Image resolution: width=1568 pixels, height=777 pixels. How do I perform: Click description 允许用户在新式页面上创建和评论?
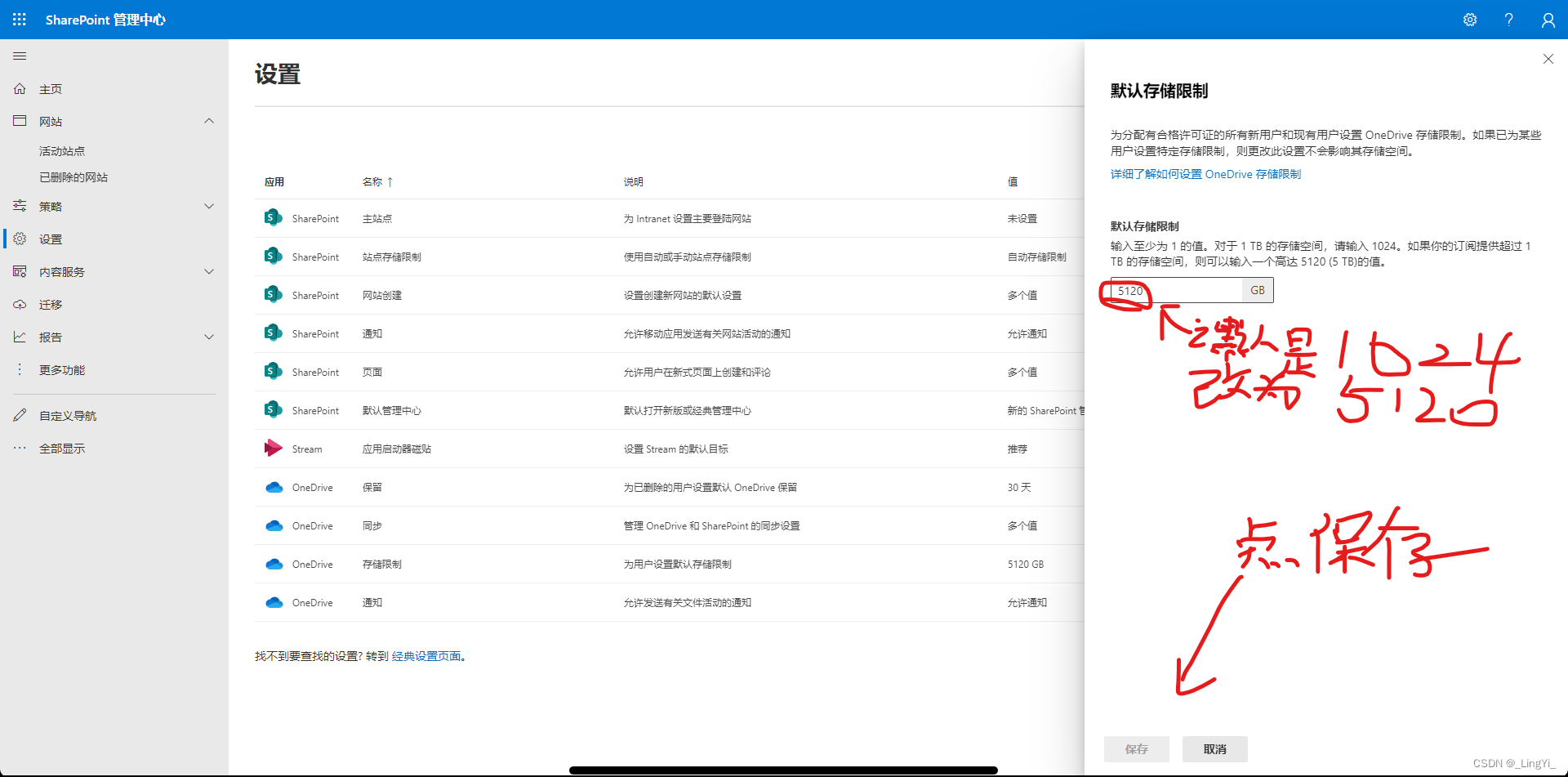pyautogui.click(x=697, y=373)
